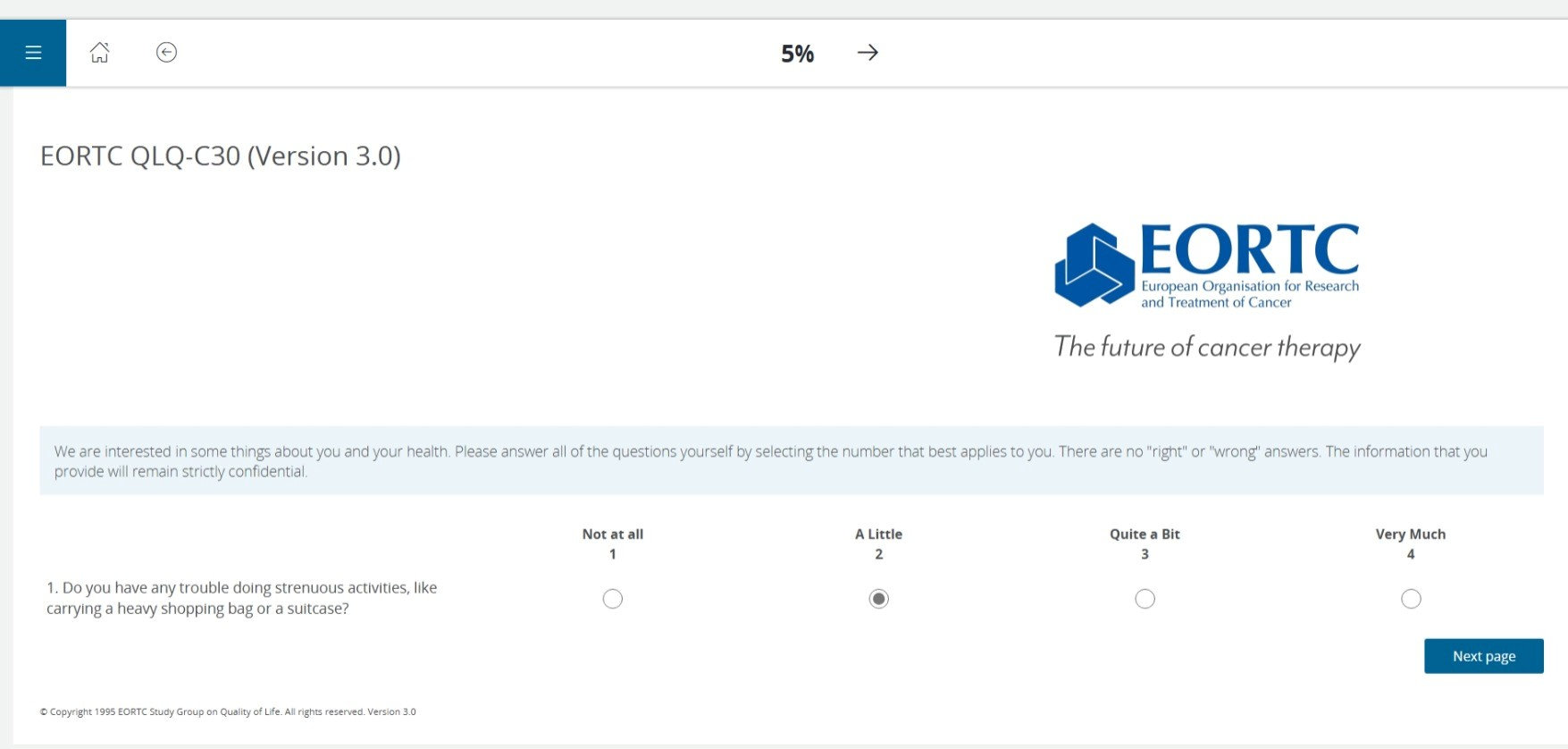Select the 'A Little' radio option
Image resolution: width=1568 pixels, height=749 pixels.
(x=879, y=599)
